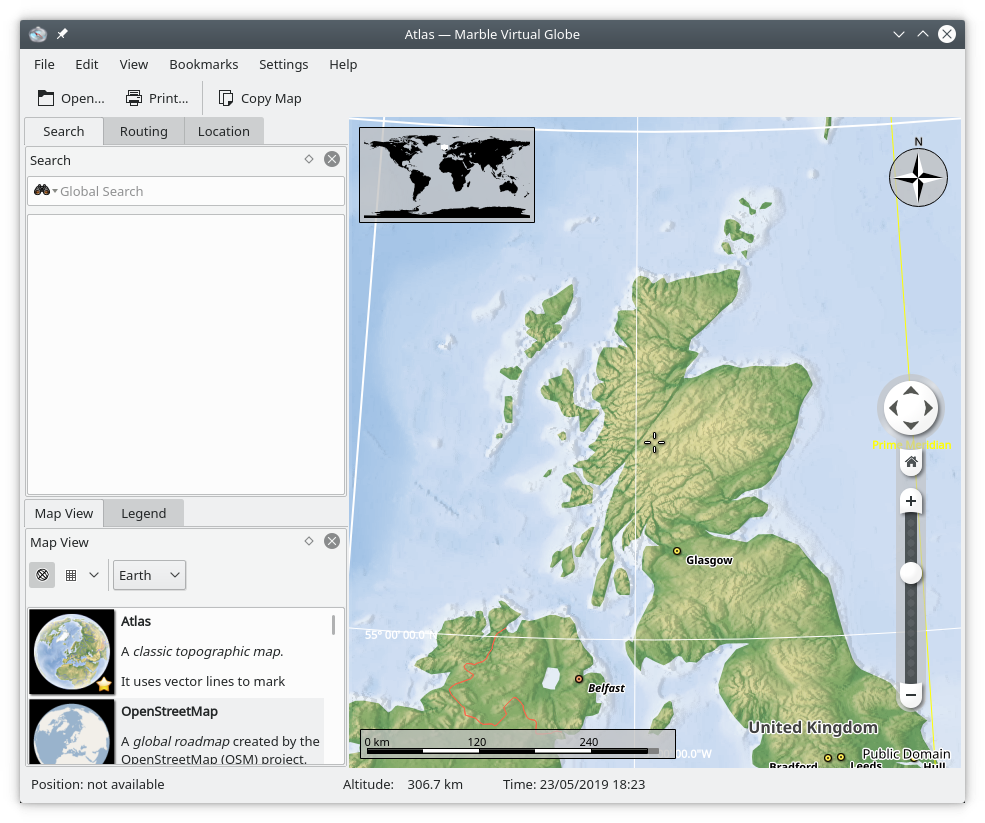
Task: Pan map east with right arrow
Action: click(x=930, y=408)
